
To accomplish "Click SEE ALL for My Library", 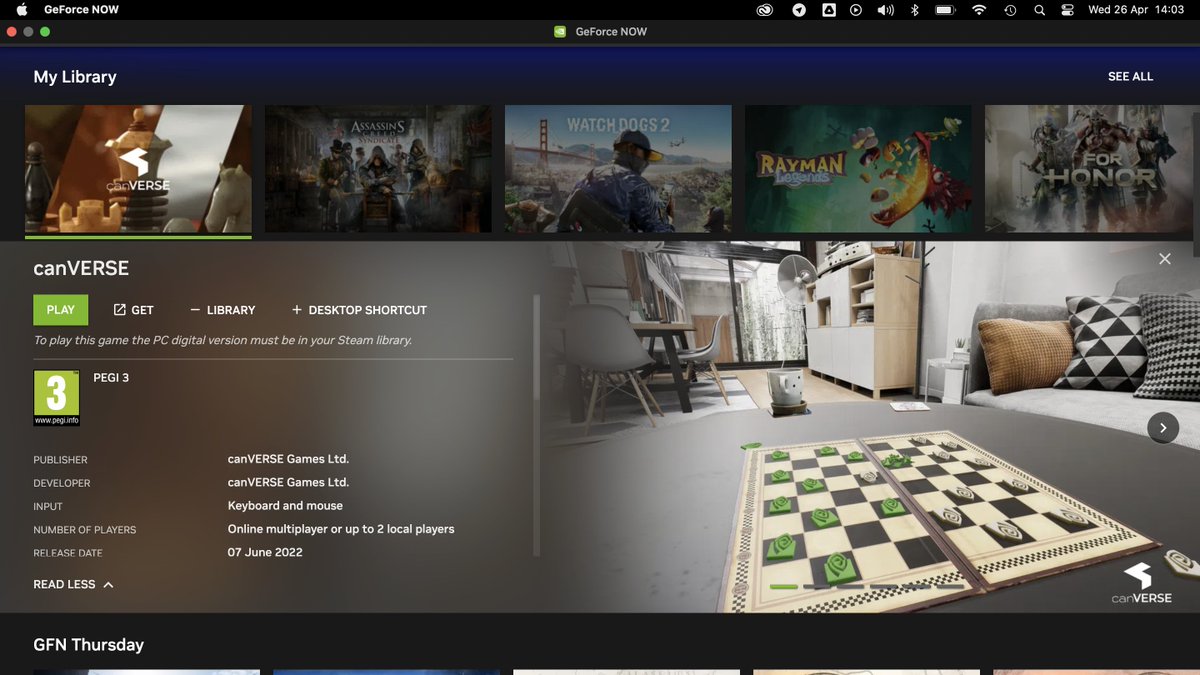I will click(x=1130, y=77).
